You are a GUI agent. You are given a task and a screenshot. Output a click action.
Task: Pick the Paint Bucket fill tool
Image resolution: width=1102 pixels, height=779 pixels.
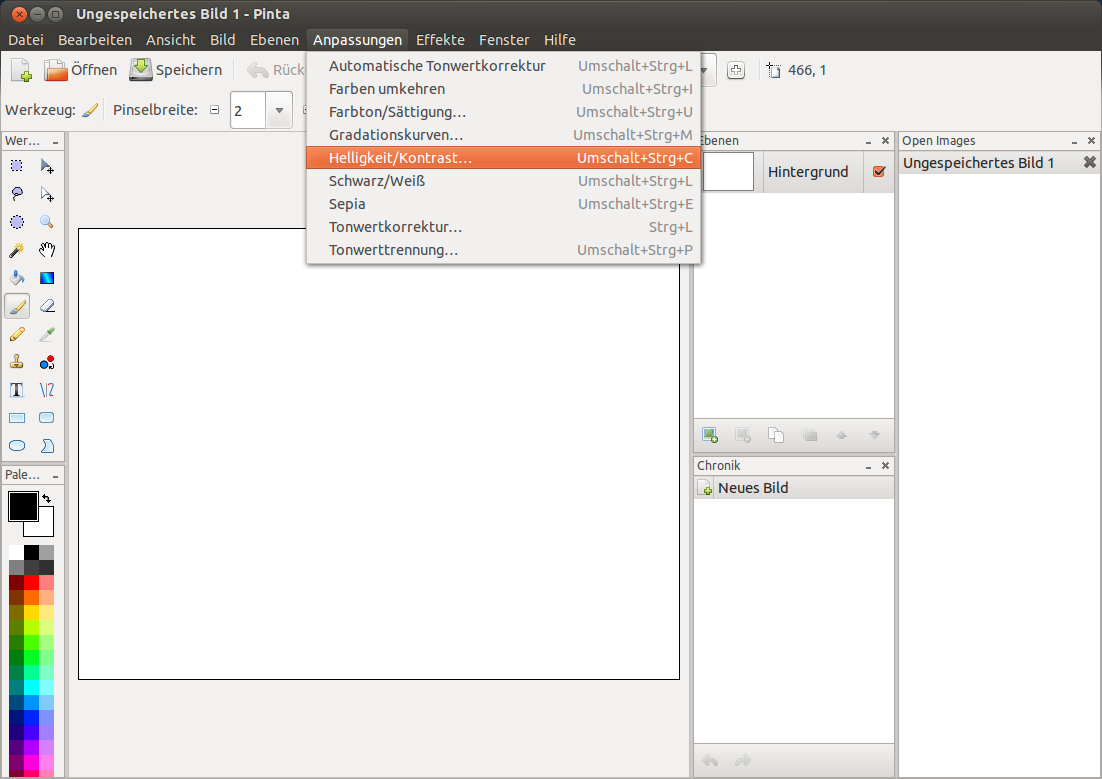tap(17, 278)
